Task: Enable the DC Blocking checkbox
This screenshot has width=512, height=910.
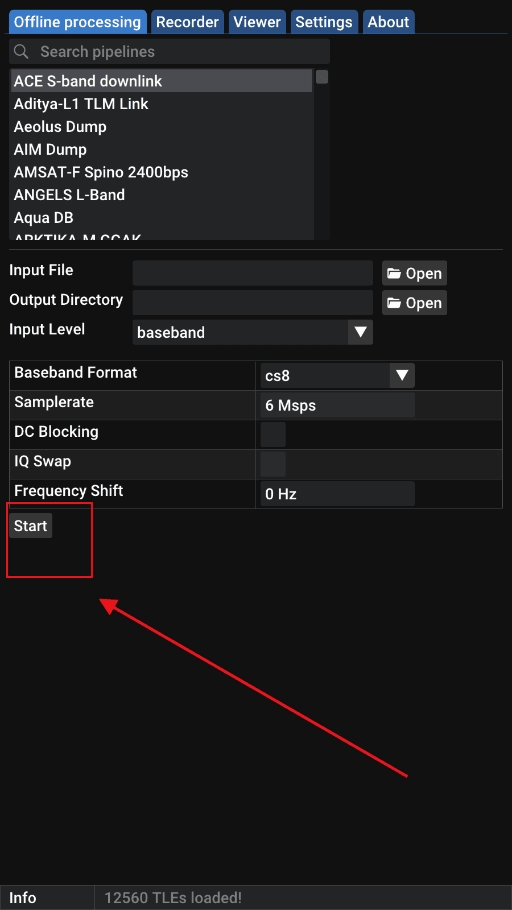Action: [273, 434]
